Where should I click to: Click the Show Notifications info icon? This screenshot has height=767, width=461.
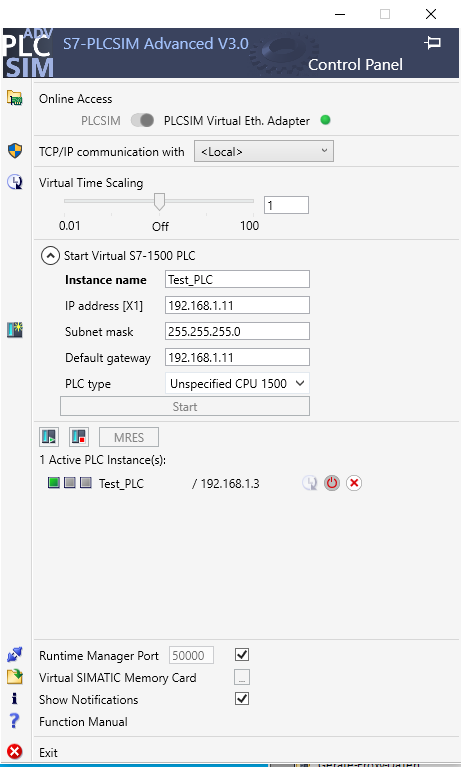14,699
